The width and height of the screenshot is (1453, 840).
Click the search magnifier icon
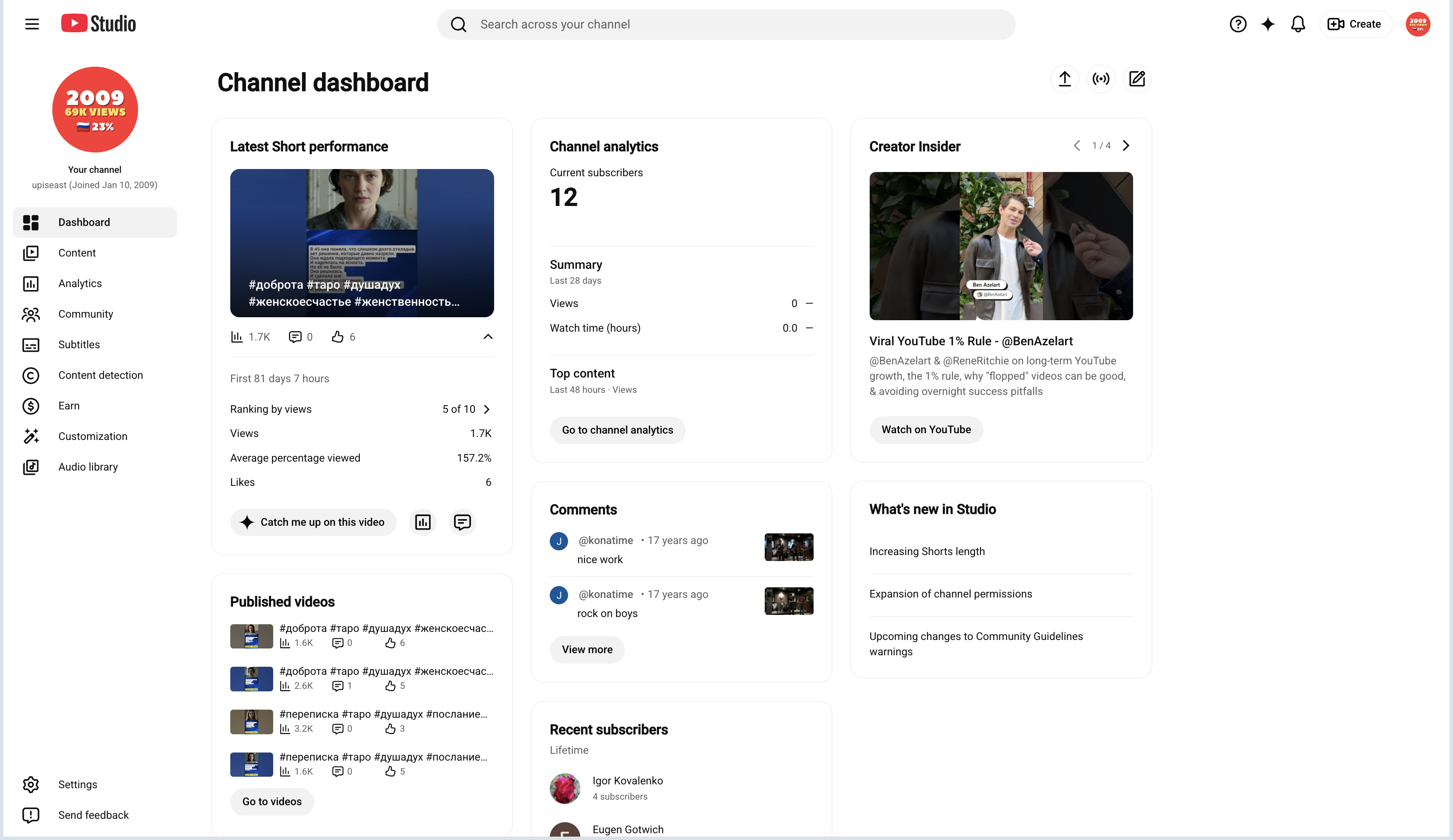click(458, 24)
